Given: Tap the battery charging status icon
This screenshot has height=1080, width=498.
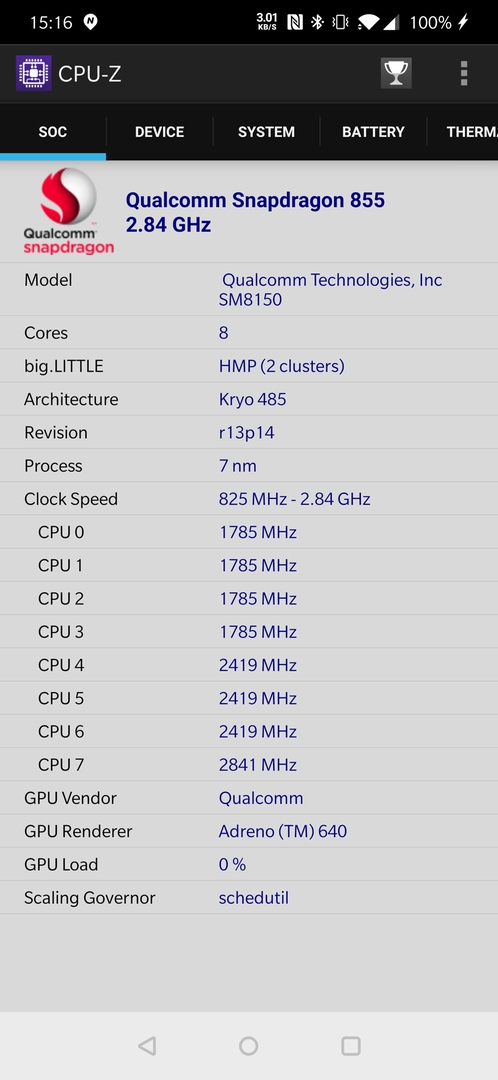Looking at the screenshot, I should click(464, 22).
